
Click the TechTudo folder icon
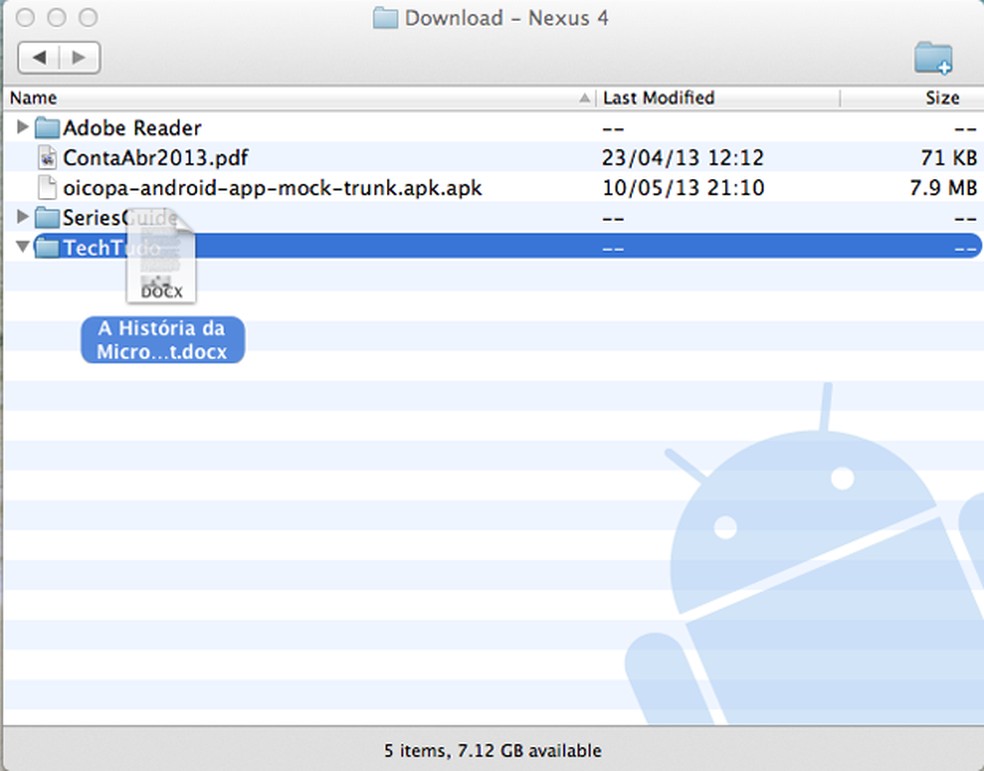(x=47, y=248)
